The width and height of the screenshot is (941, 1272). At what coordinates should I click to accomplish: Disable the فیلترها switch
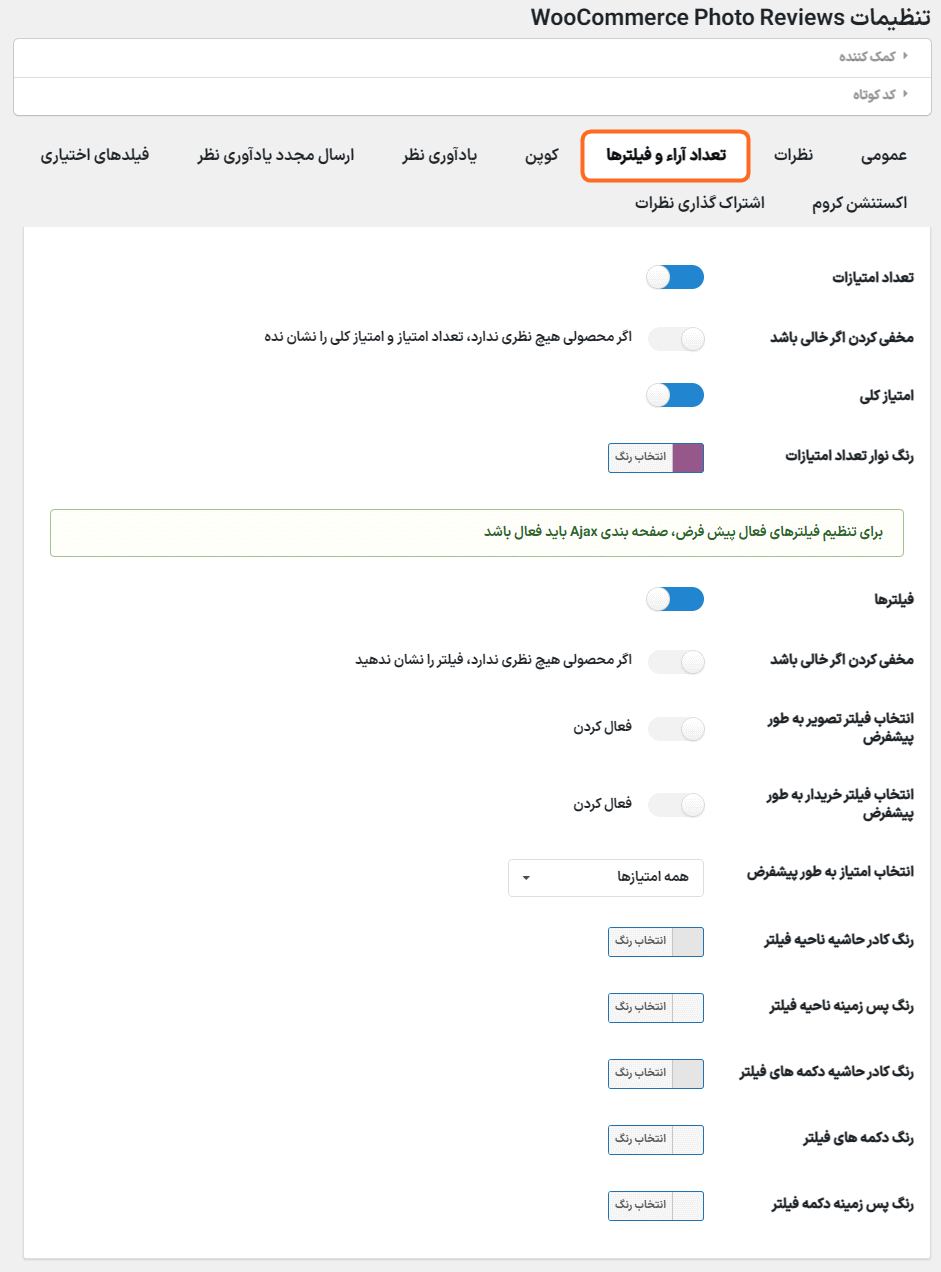click(x=675, y=599)
